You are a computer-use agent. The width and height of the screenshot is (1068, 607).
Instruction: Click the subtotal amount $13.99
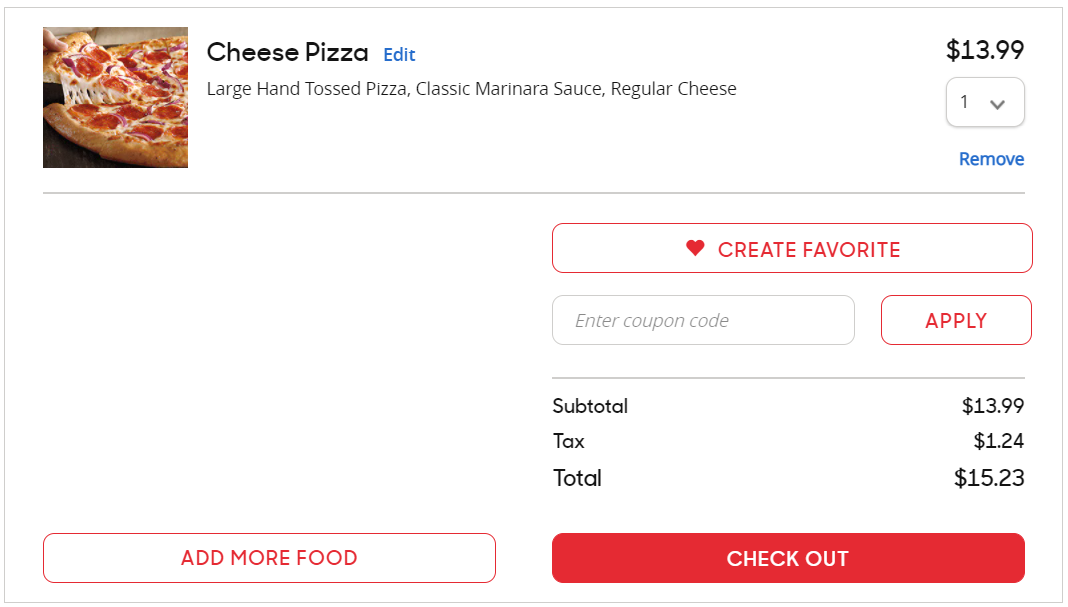992,406
